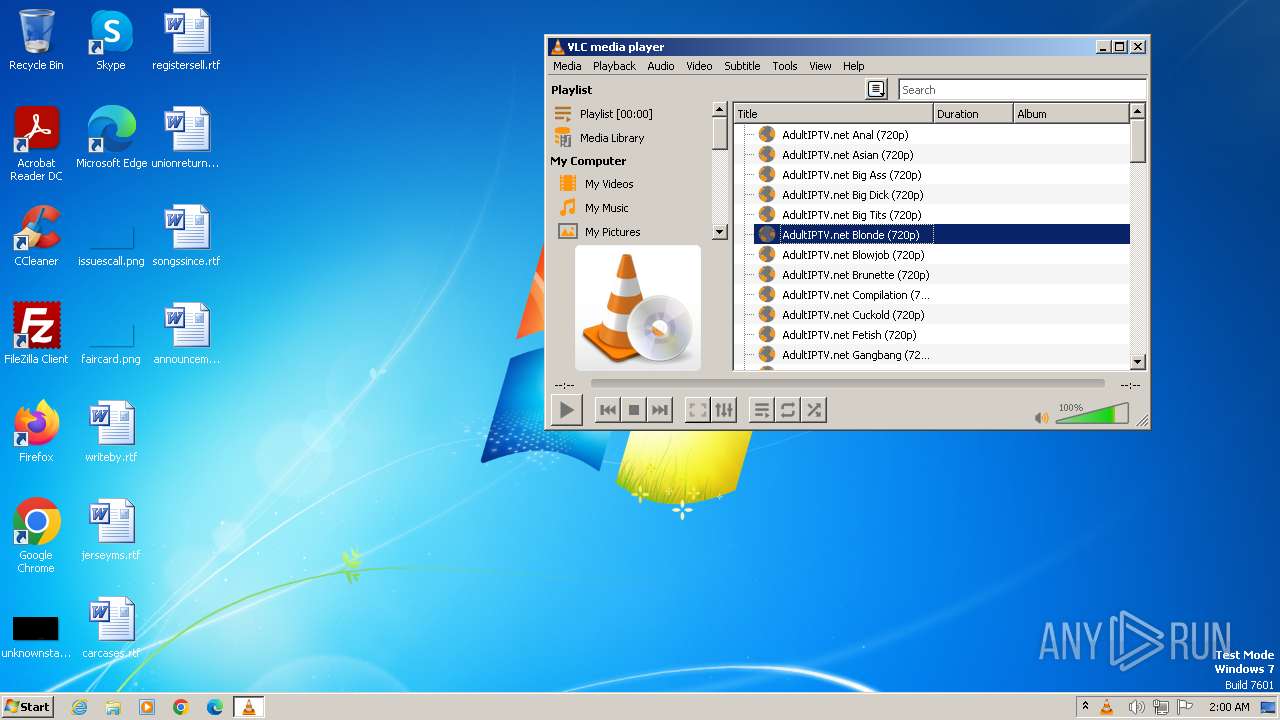Click playlist scrollbar up arrow
The height and width of the screenshot is (720, 1280).
pyautogui.click(x=1137, y=112)
